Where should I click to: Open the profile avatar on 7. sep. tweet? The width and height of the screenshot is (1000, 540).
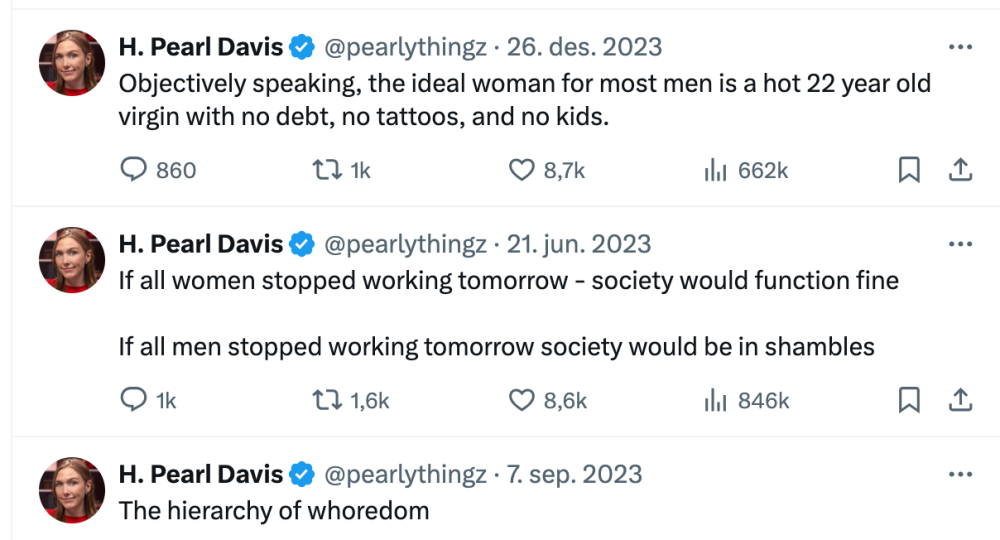72,490
